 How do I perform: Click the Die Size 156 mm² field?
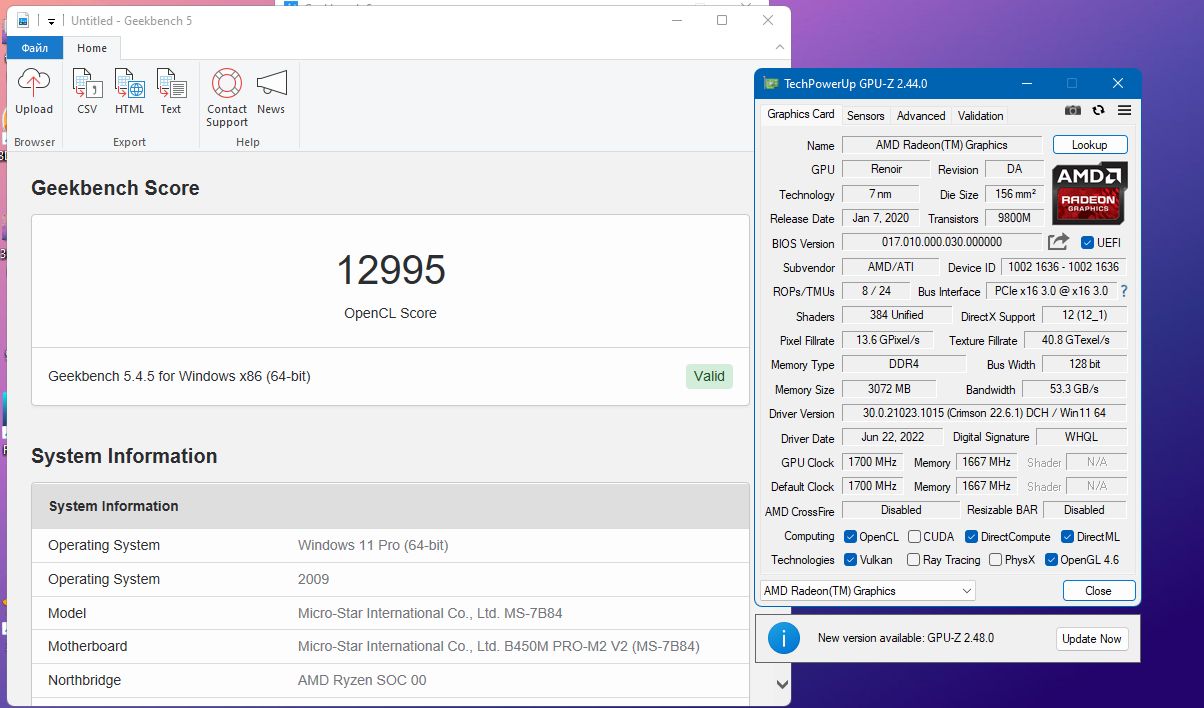click(x=1015, y=194)
